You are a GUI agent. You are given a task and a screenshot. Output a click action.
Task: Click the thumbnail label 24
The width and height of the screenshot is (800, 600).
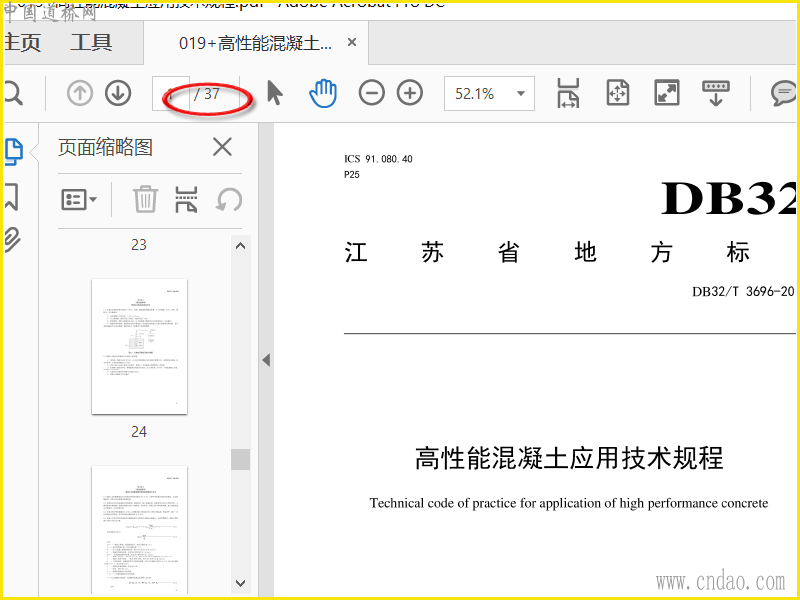pyautogui.click(x=139, y=432)
